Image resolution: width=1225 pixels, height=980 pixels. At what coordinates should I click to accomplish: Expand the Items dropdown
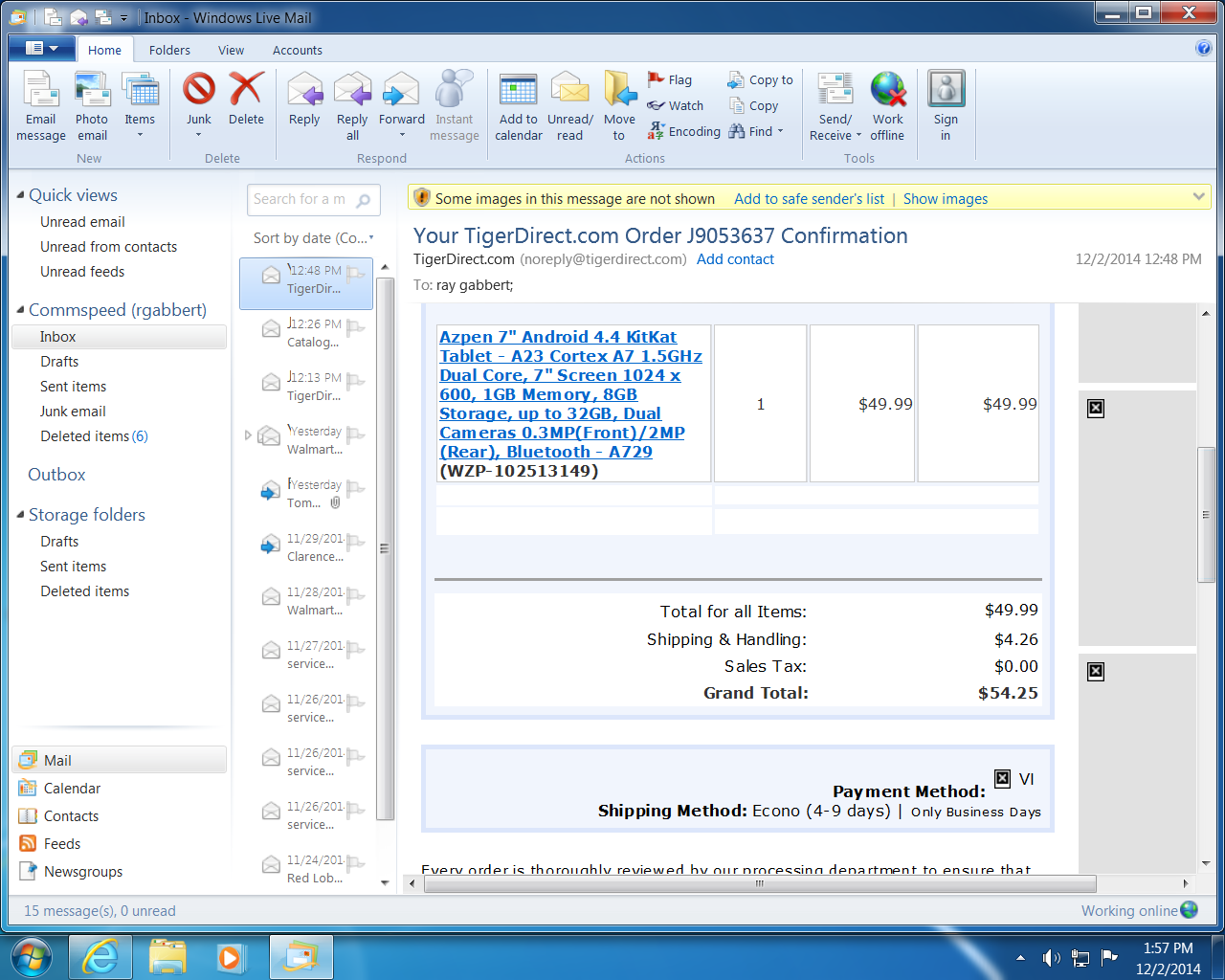[140, 135]
